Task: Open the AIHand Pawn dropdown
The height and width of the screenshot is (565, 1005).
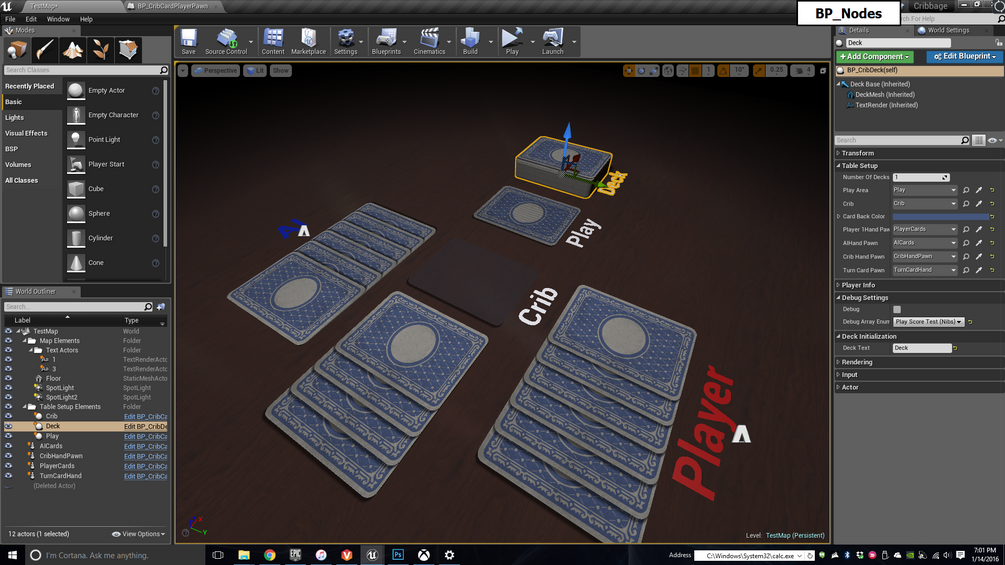Action: (x=925, y=243)
